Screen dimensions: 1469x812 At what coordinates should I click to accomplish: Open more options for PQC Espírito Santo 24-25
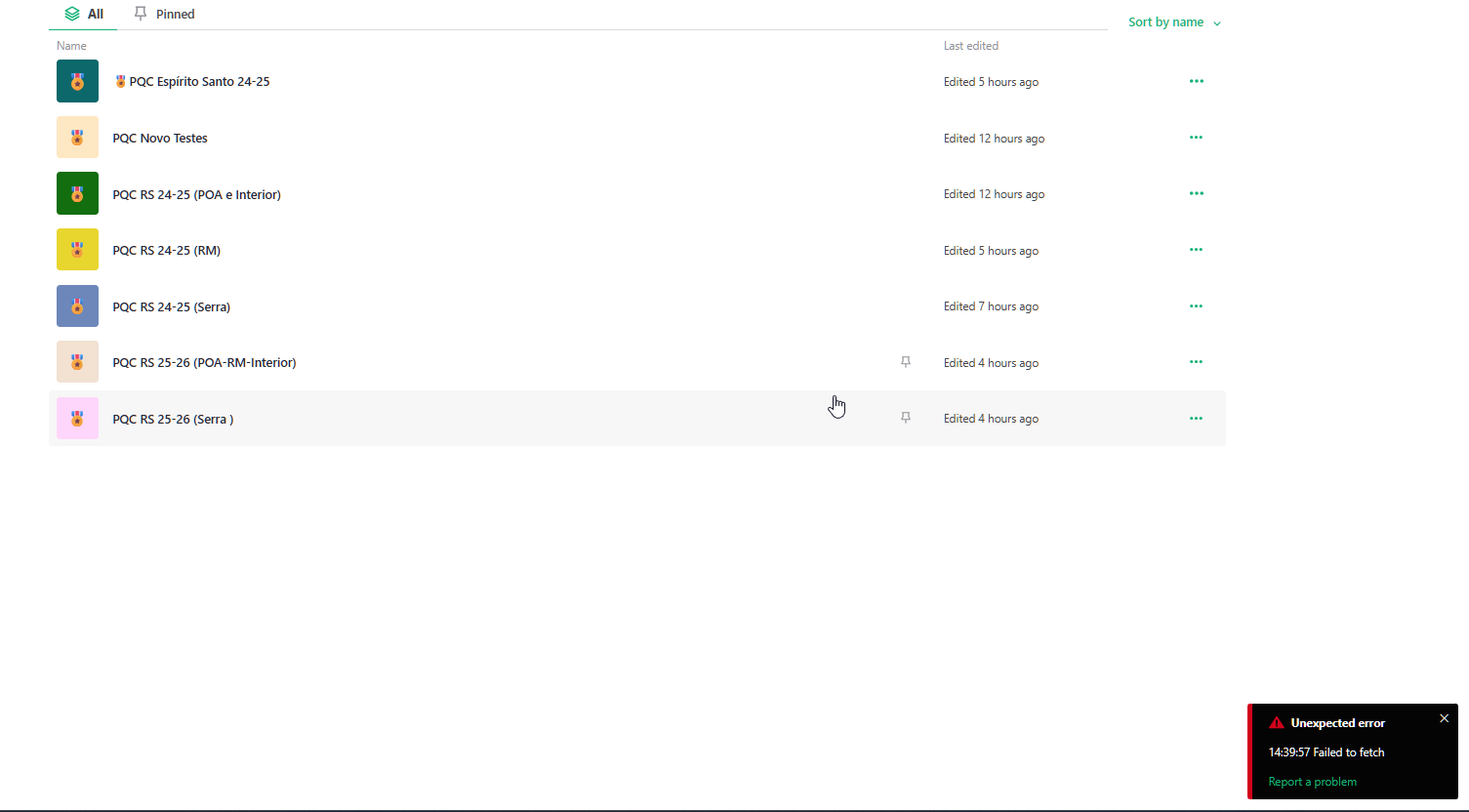pyautogui.click(x=1196, y=81)
